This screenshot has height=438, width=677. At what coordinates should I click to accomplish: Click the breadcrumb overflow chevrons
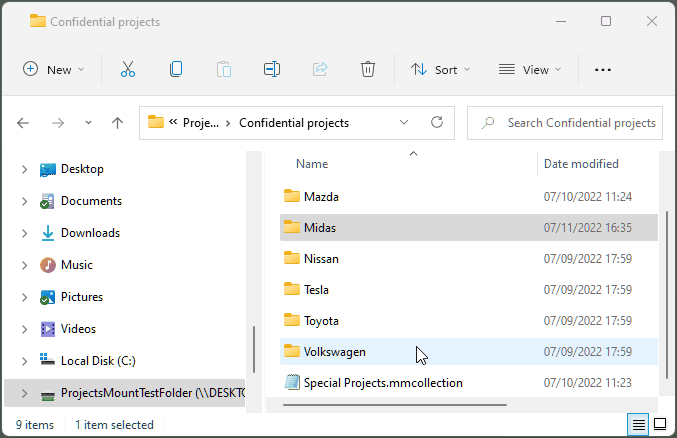tap(173, 122)
